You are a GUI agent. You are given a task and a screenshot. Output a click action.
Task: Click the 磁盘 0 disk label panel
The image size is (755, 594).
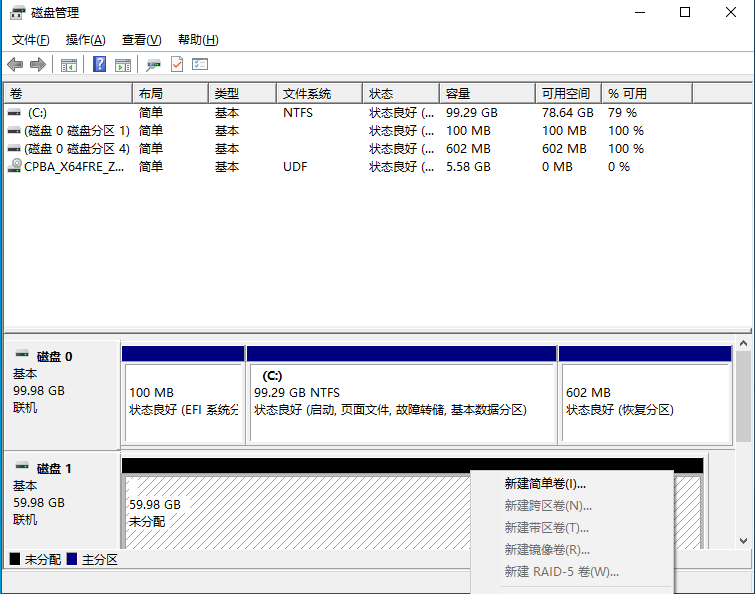(62, 395)
